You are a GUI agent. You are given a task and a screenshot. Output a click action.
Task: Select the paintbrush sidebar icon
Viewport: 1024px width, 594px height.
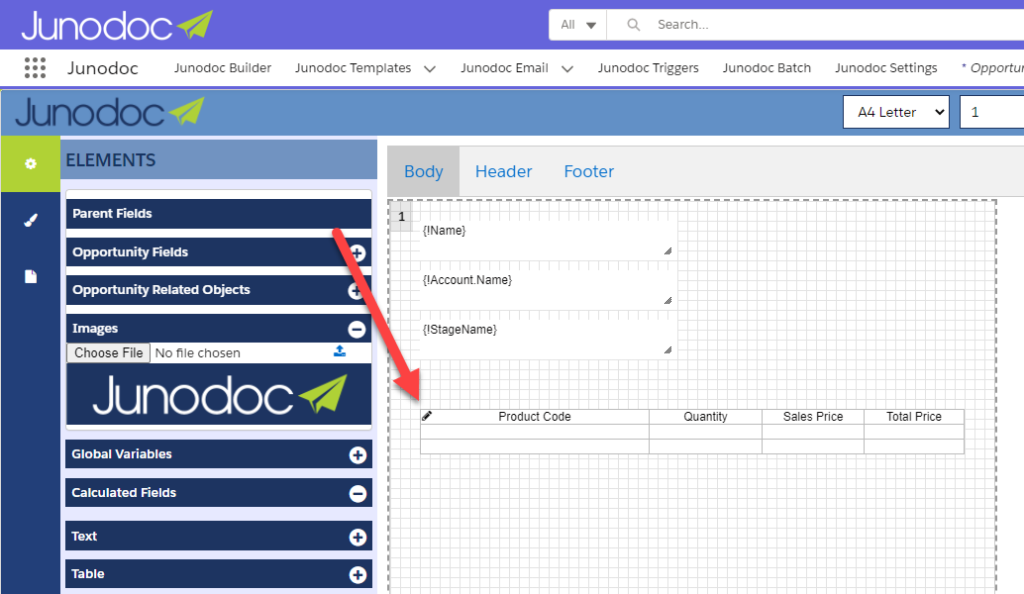pos(31,221)
